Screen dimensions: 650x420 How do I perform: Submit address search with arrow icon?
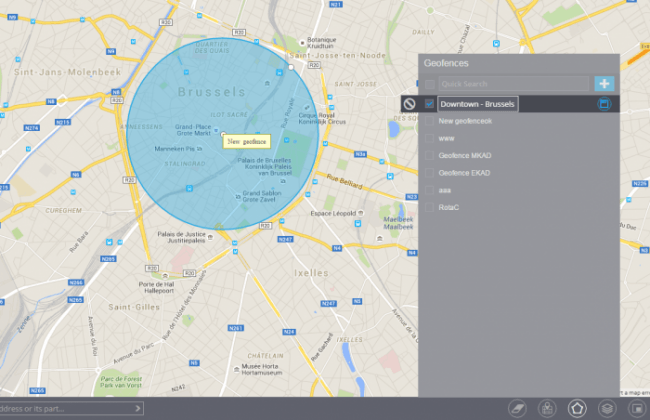pyautogui.click(x=138, y=408)
